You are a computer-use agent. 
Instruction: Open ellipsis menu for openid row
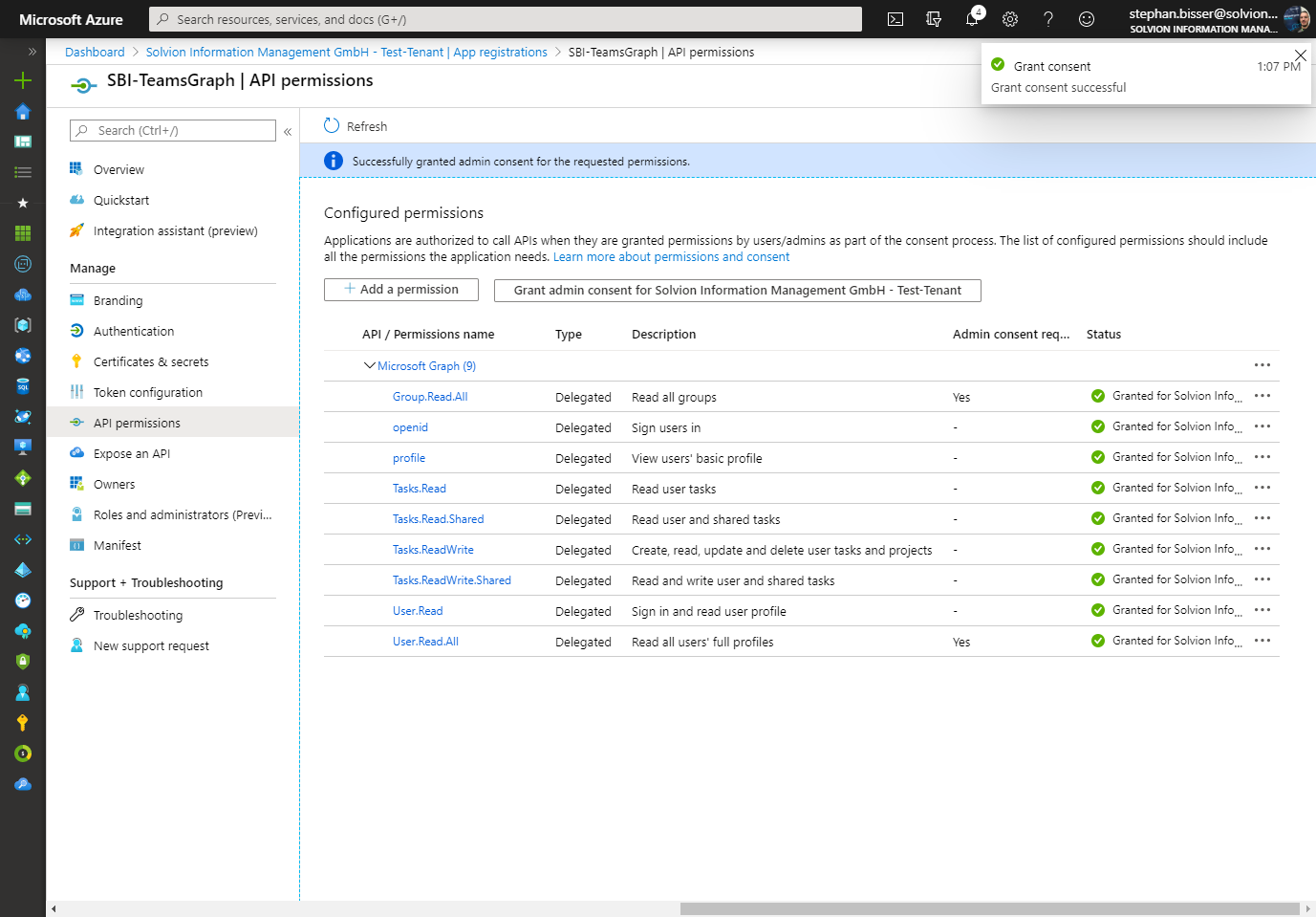click(x=1262, y=426)
